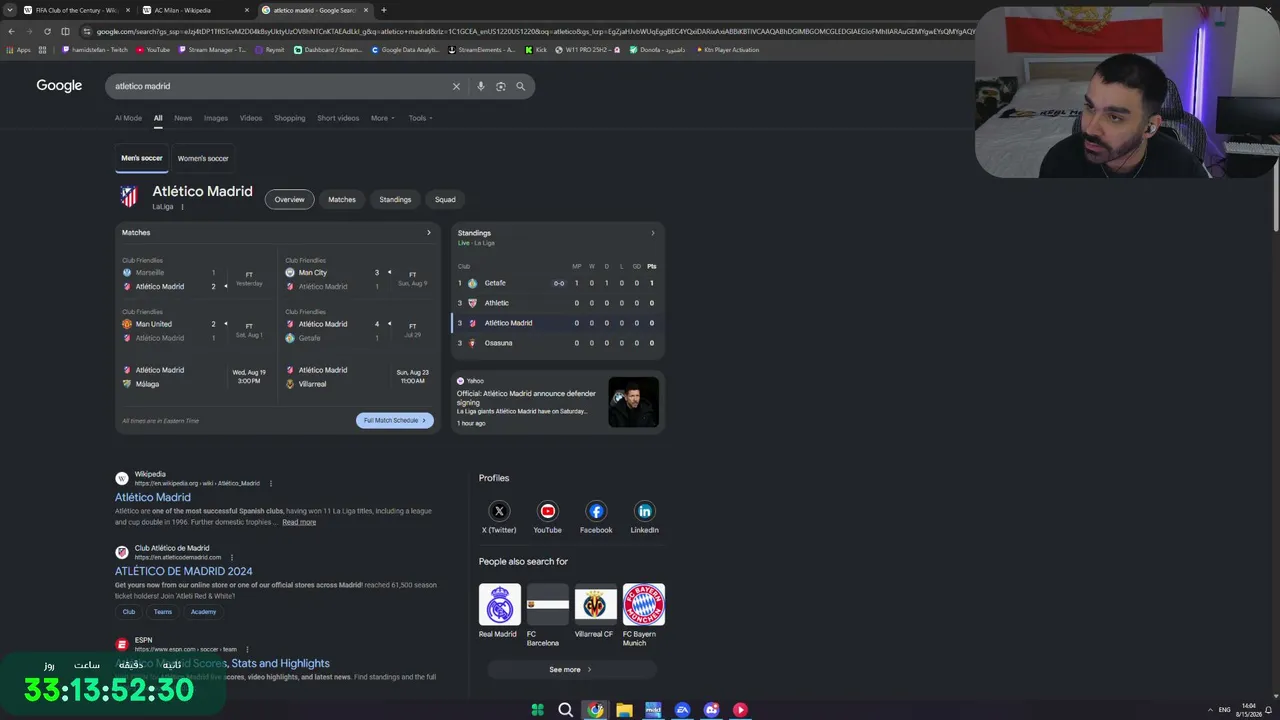
Task: Focus the Google search input field
Action: click(x=280, y=86)
